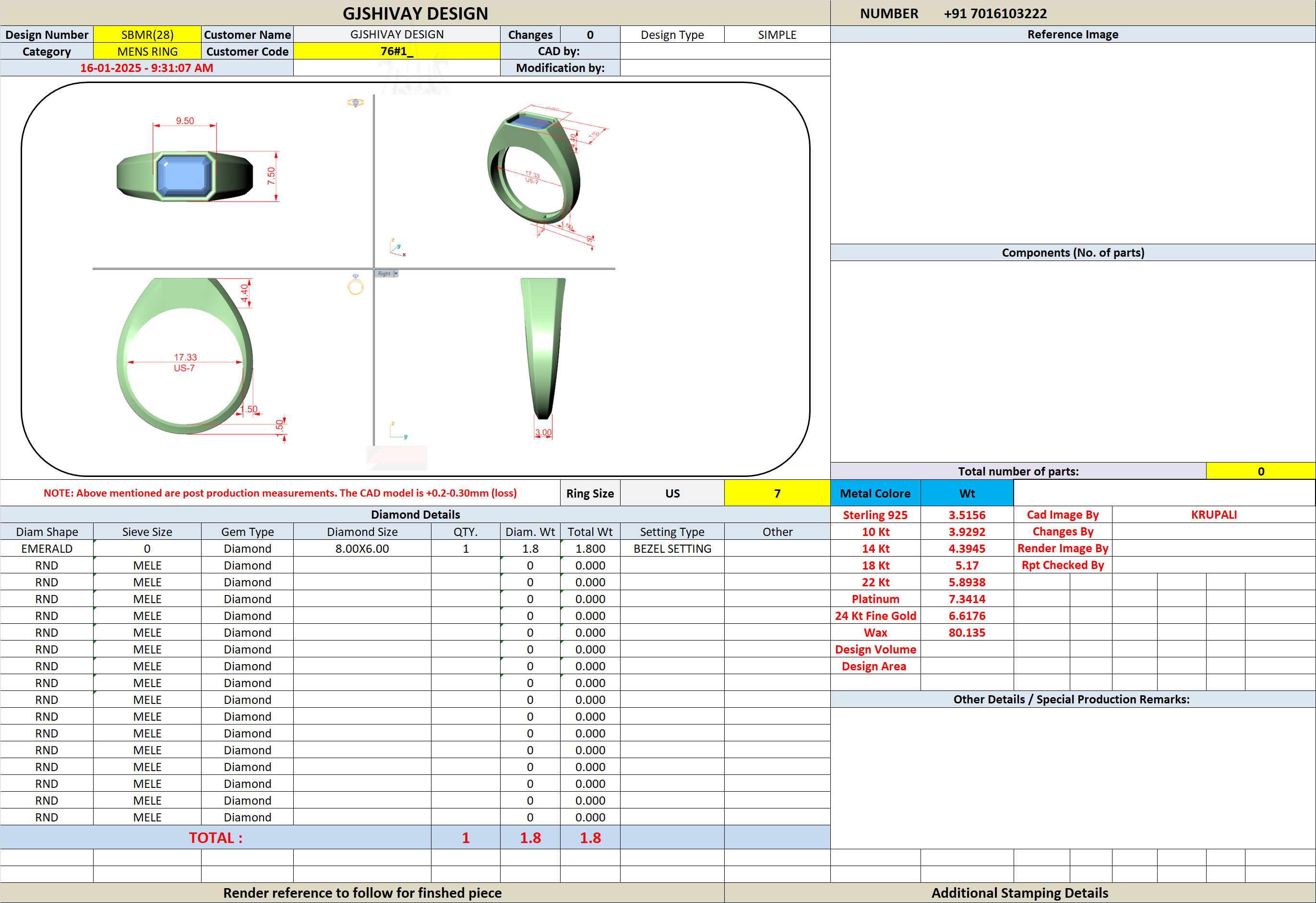Click the 17.33 US-7 dimension in front view
The width and height of the screenshot is (1316, 903).
(x=185, y=362)
